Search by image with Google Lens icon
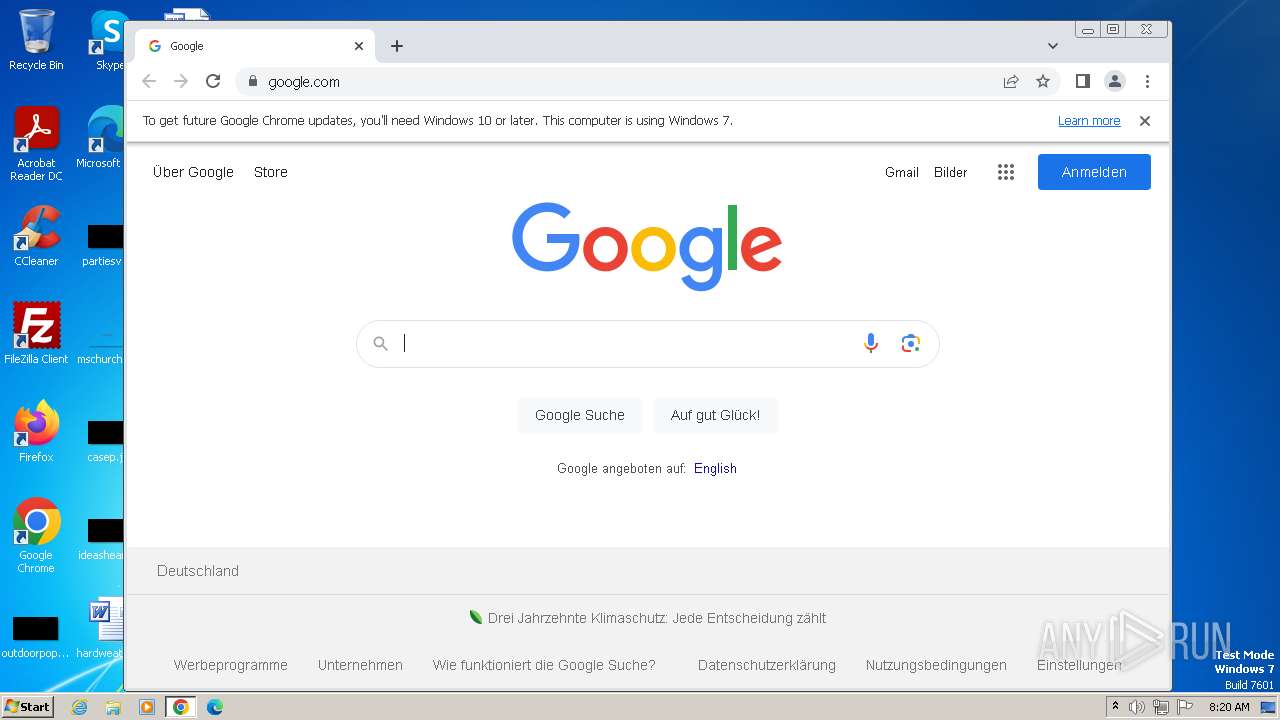Screen dimensions: 1280x720 tap(910, 343)
